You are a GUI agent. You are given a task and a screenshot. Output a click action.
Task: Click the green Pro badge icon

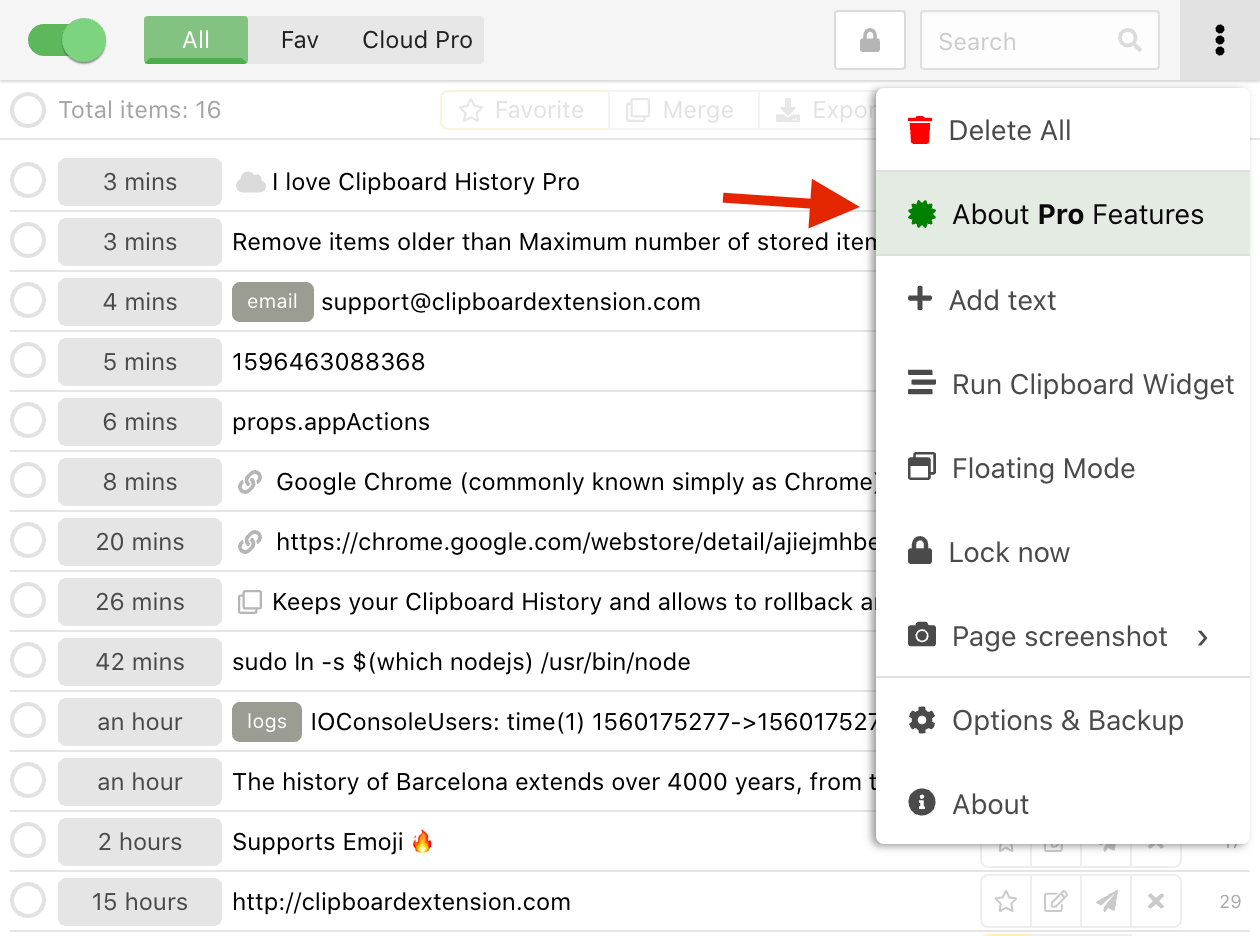(921, 214)
